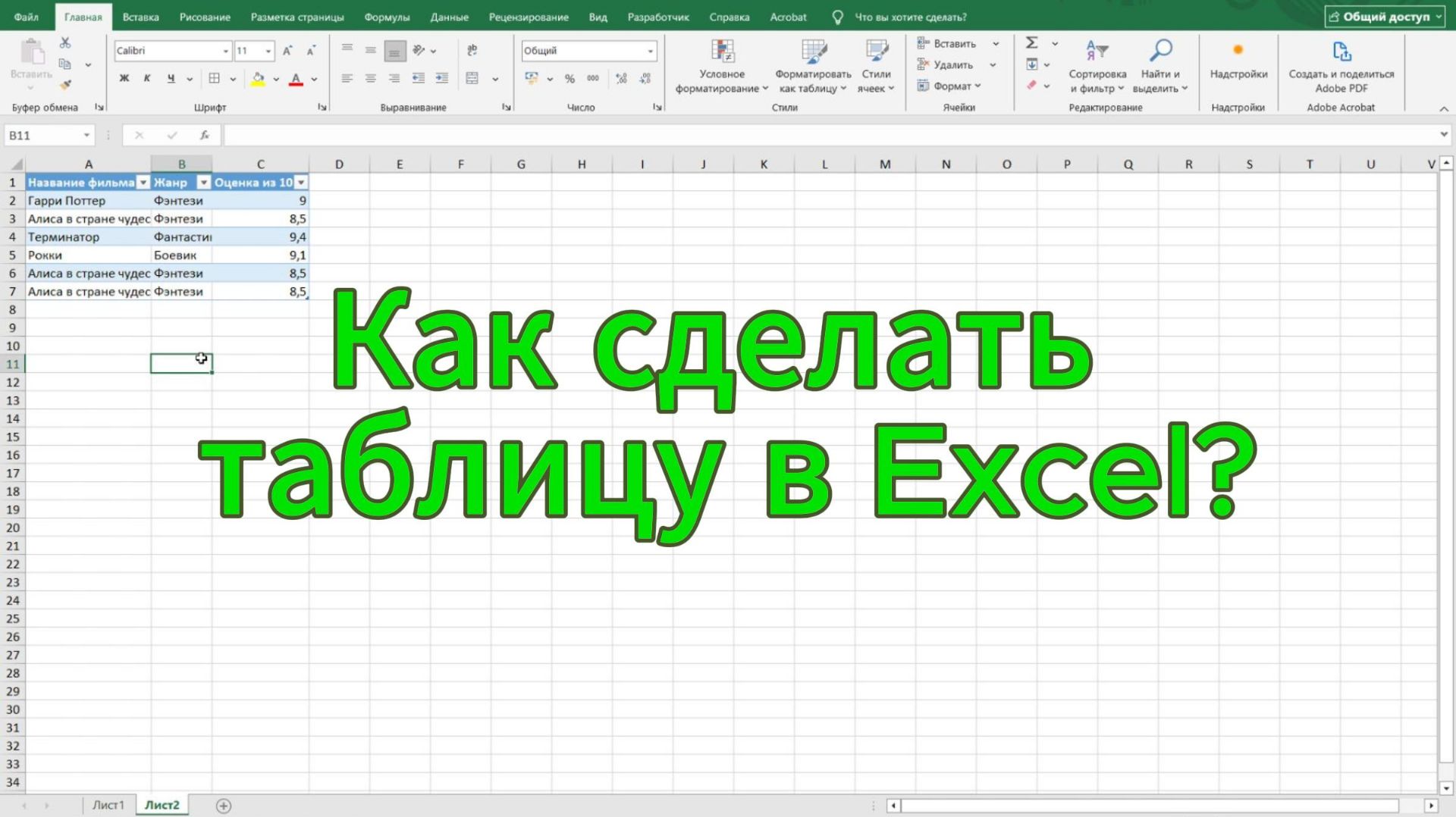Click the Decrease Decimal icon

click(645, 78)
